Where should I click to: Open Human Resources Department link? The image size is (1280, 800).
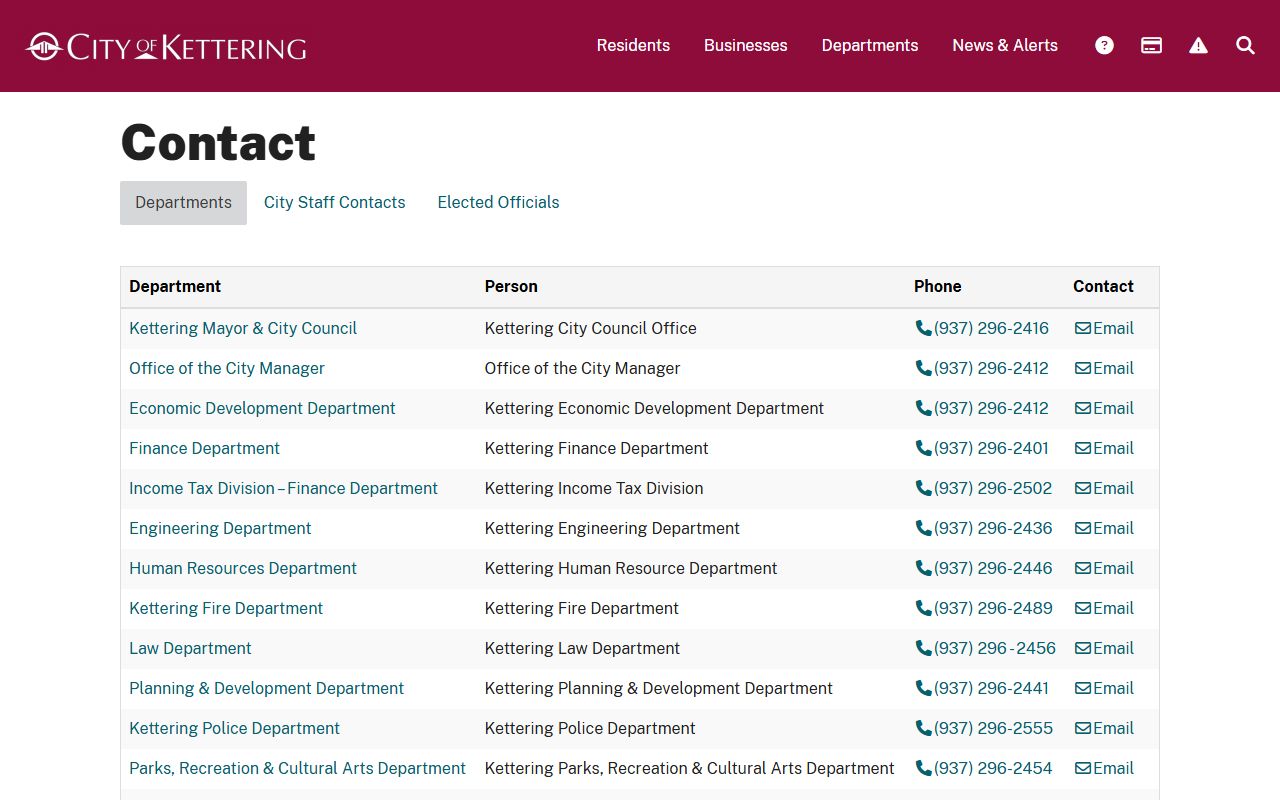243,568
